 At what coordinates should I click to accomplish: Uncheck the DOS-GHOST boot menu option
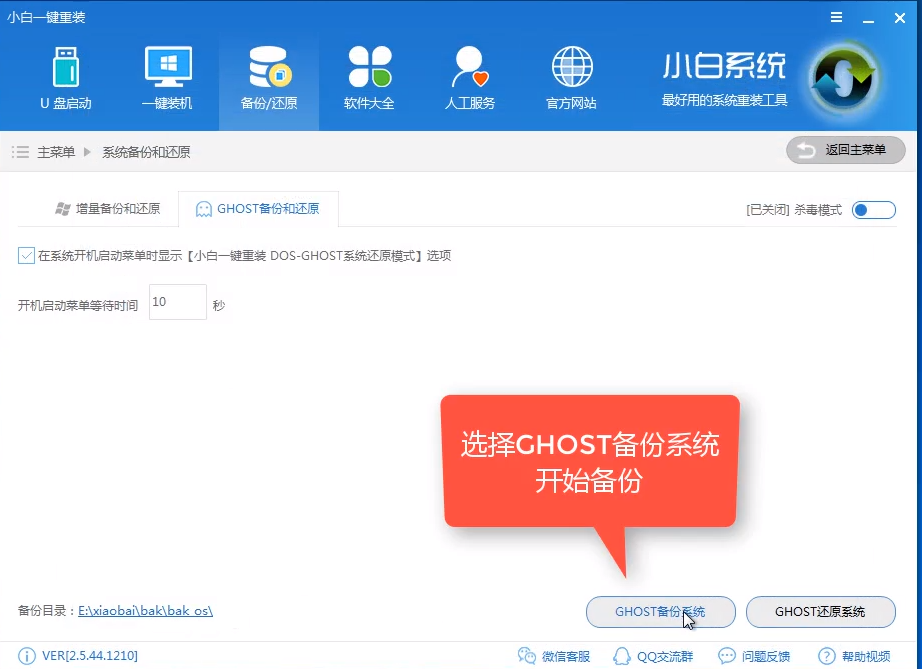point(26,256)
